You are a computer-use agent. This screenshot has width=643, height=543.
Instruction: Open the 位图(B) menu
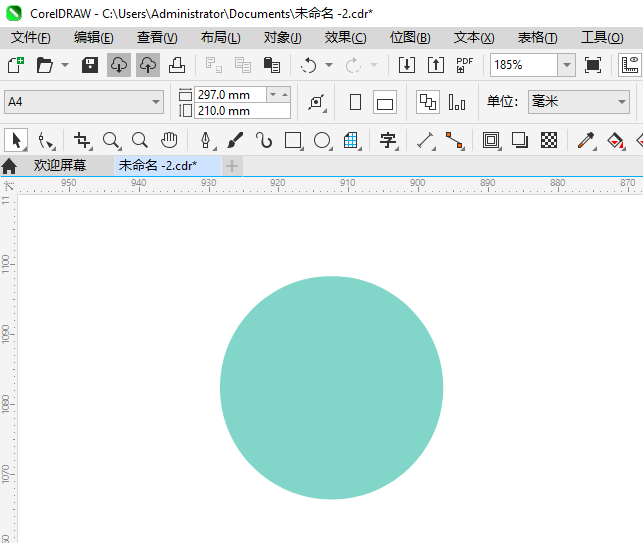[410, 38]
